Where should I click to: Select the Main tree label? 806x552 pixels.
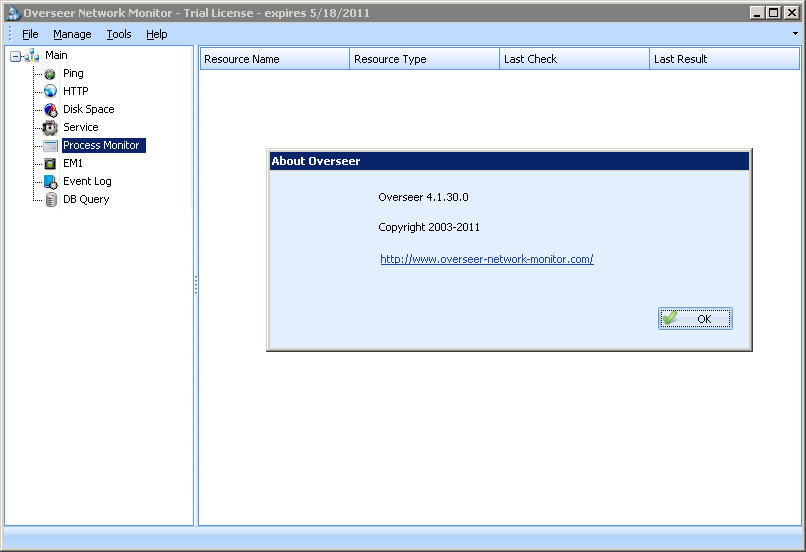tap(56, 56)
